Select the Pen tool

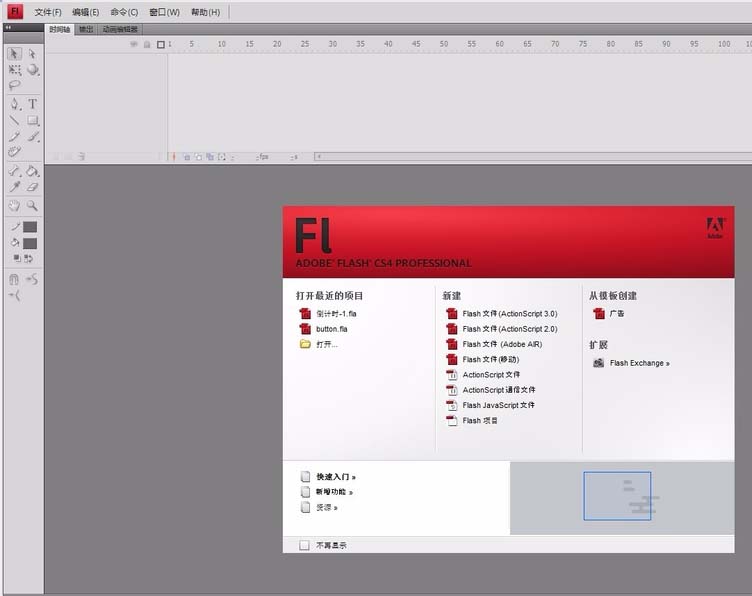coord(14,104)
